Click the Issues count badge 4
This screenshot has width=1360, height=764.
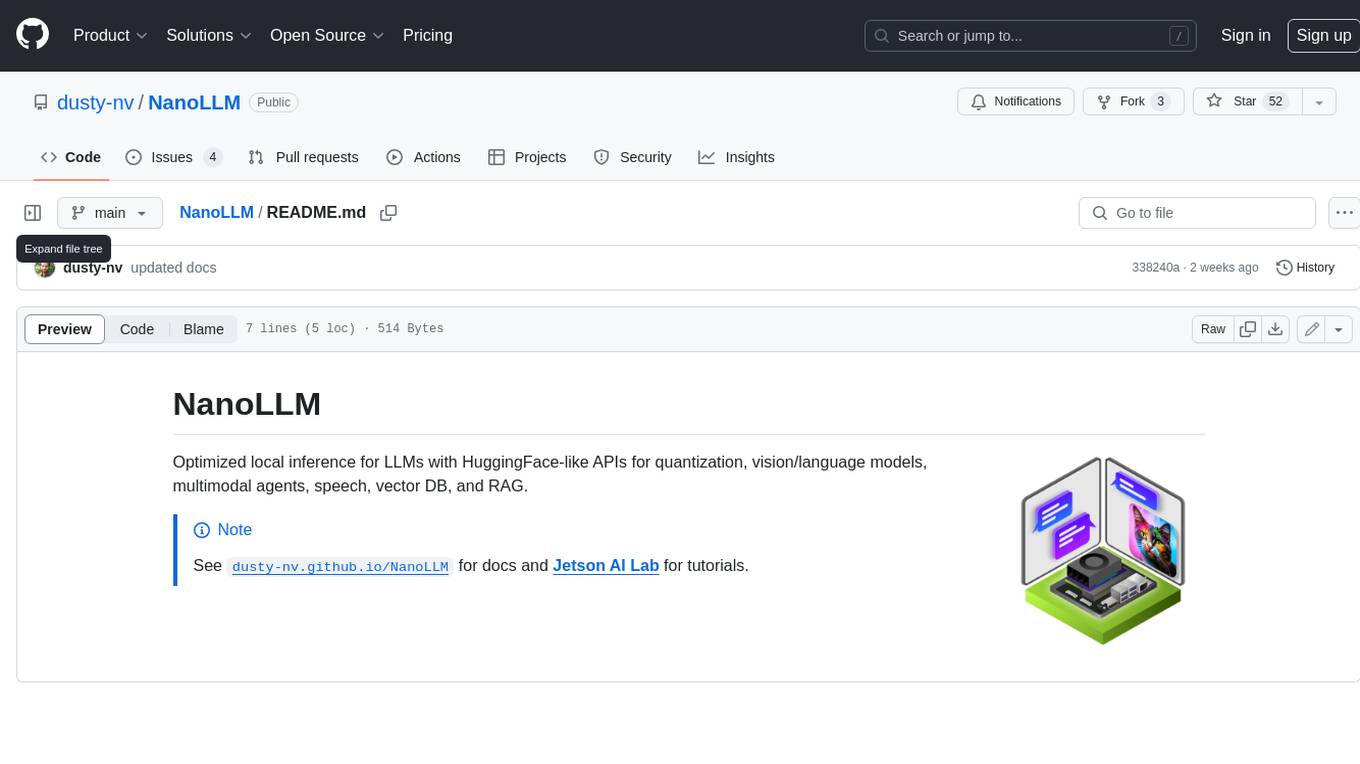212,157
